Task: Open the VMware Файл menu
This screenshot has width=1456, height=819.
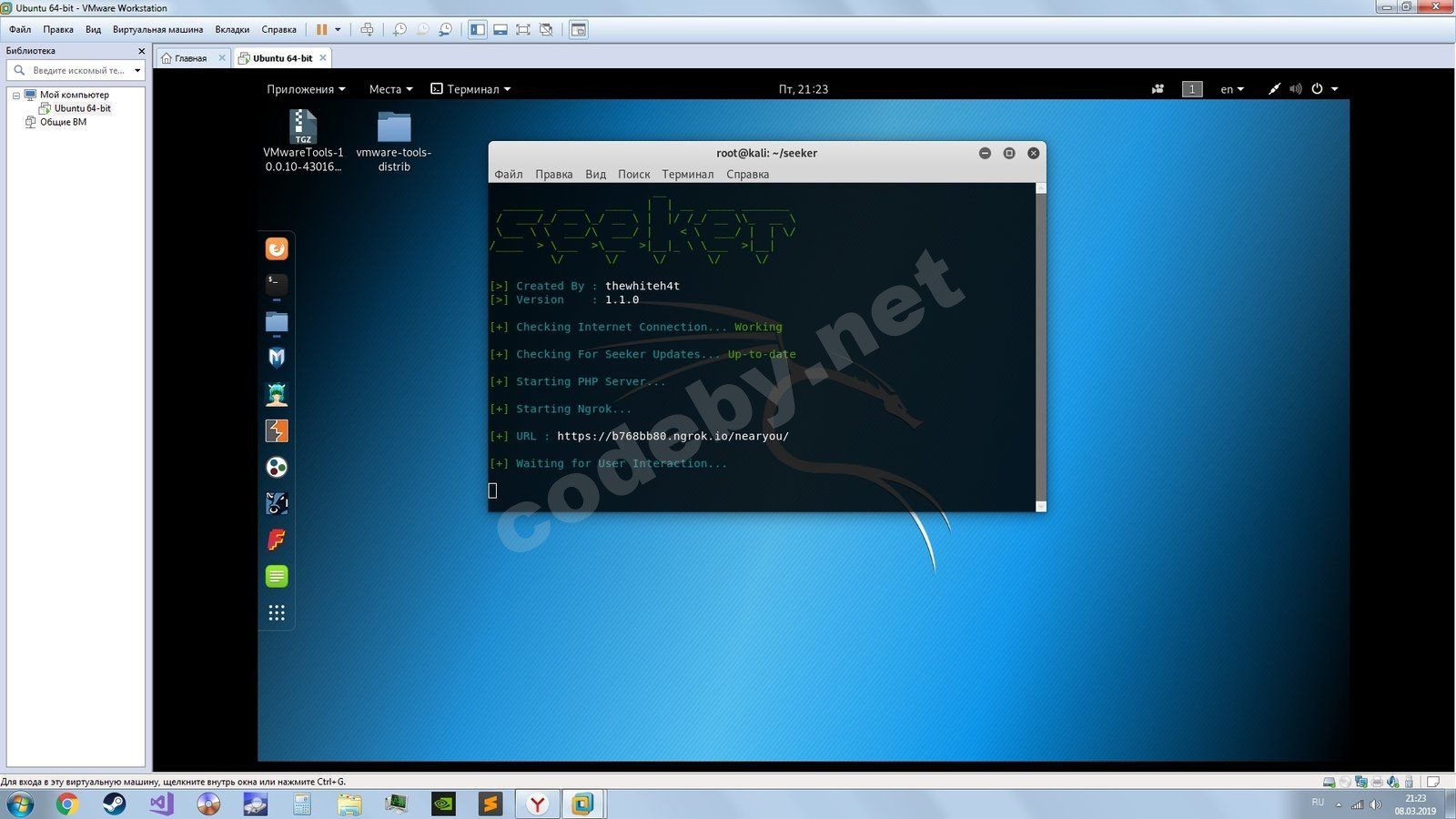Action: tap(20, 29)
